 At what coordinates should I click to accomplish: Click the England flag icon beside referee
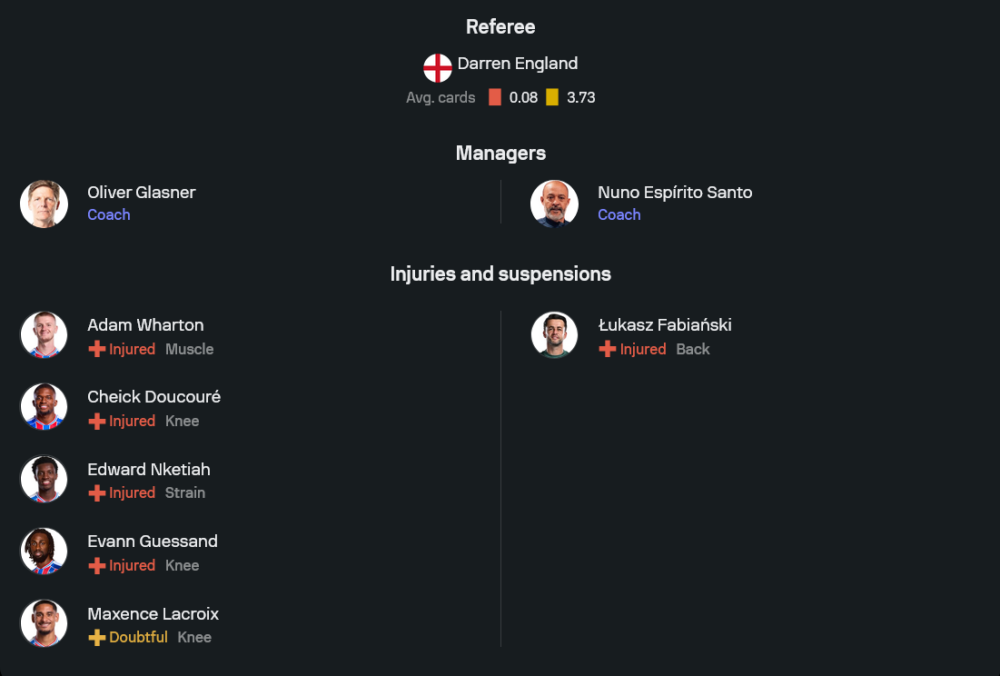[x=437, y=68]
